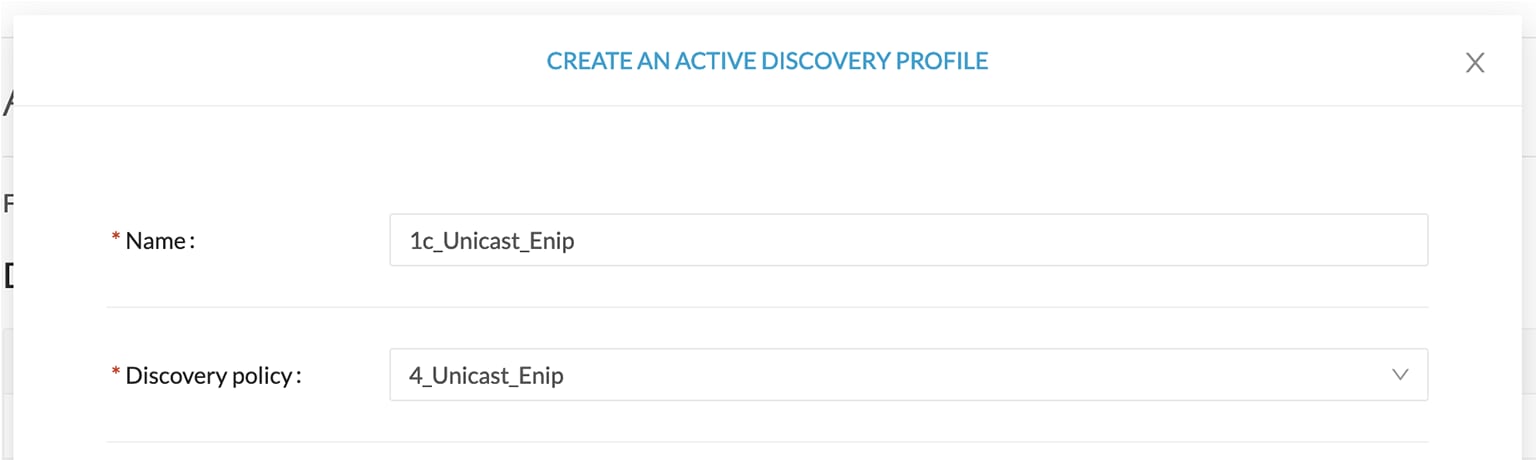Expand the Discovery policy chevron arrow
This screenshot has width=1536, height=460.
tap(1400, 375)
